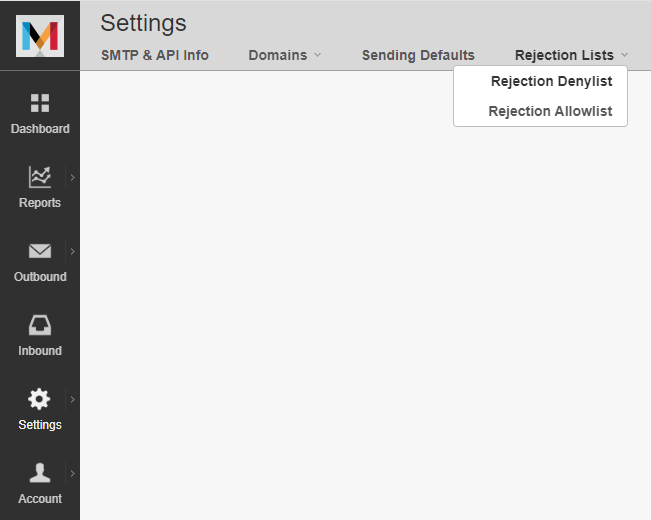This screenshot has height=520, width=651.
Task: Expand the Settings sidebar chevron
Action: [x=73, y=399]
